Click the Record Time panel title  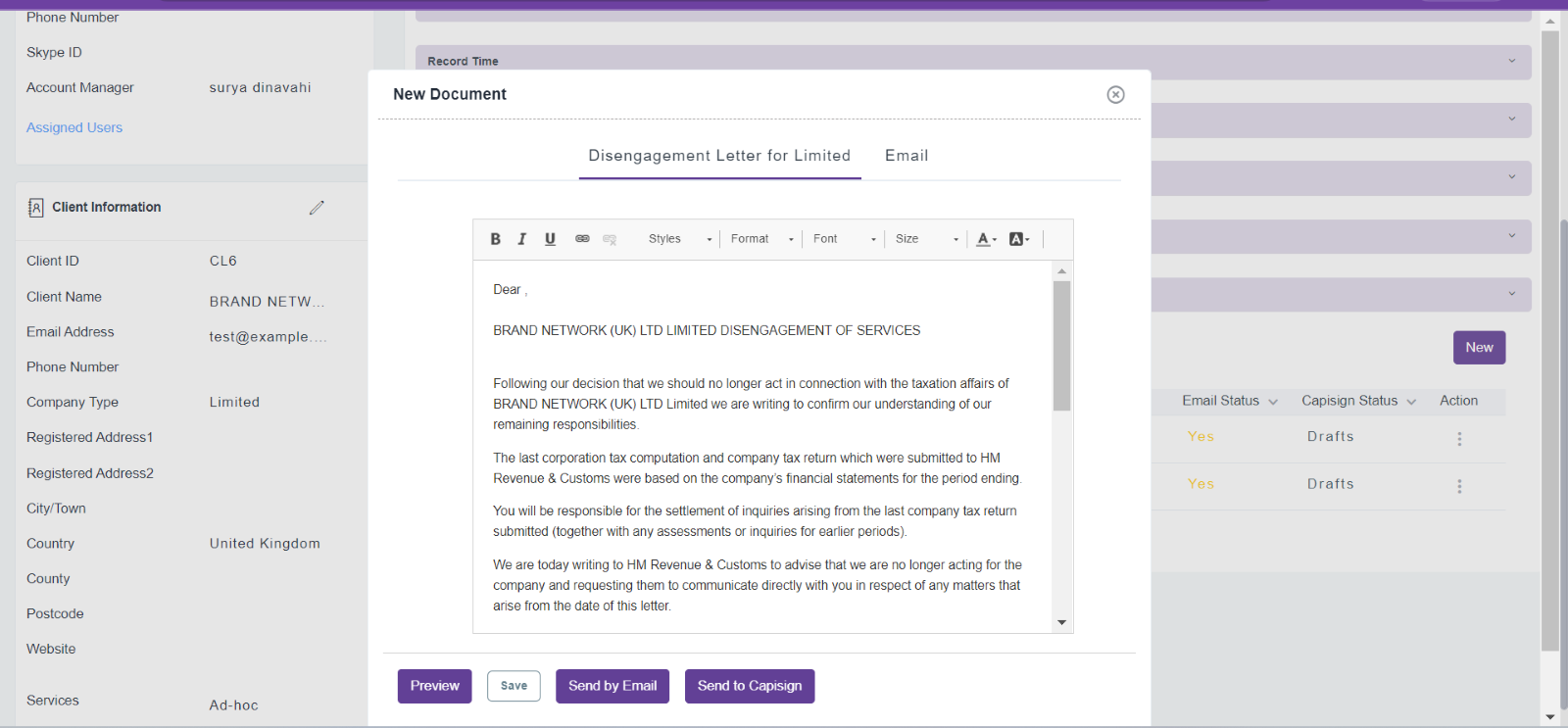(x=463, y=61)
